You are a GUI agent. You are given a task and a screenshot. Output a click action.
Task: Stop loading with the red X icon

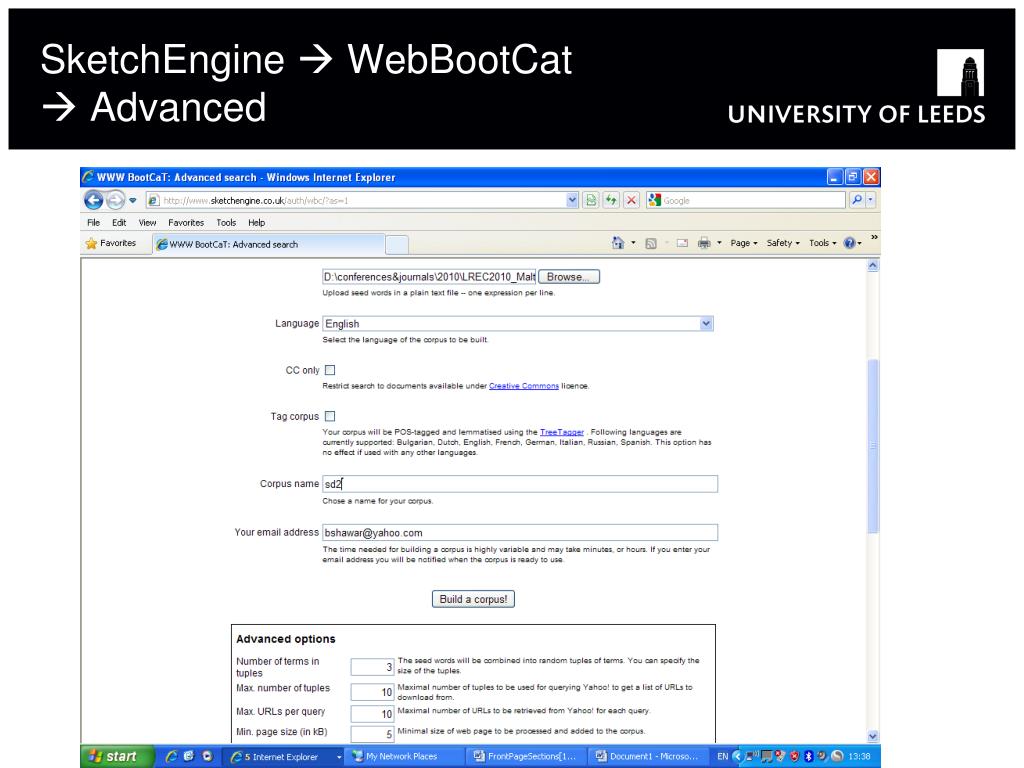click(x=631, y=200)
